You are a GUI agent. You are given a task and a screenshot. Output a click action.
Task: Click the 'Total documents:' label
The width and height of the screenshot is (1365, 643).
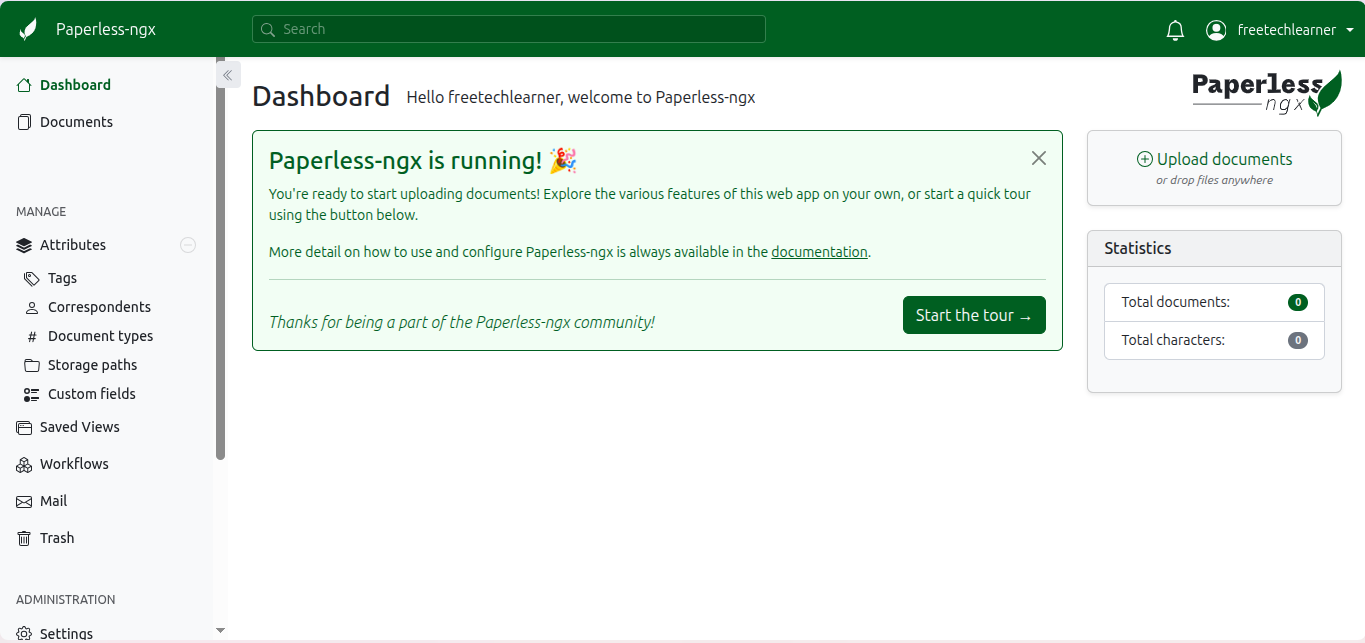coord(1176,302)
